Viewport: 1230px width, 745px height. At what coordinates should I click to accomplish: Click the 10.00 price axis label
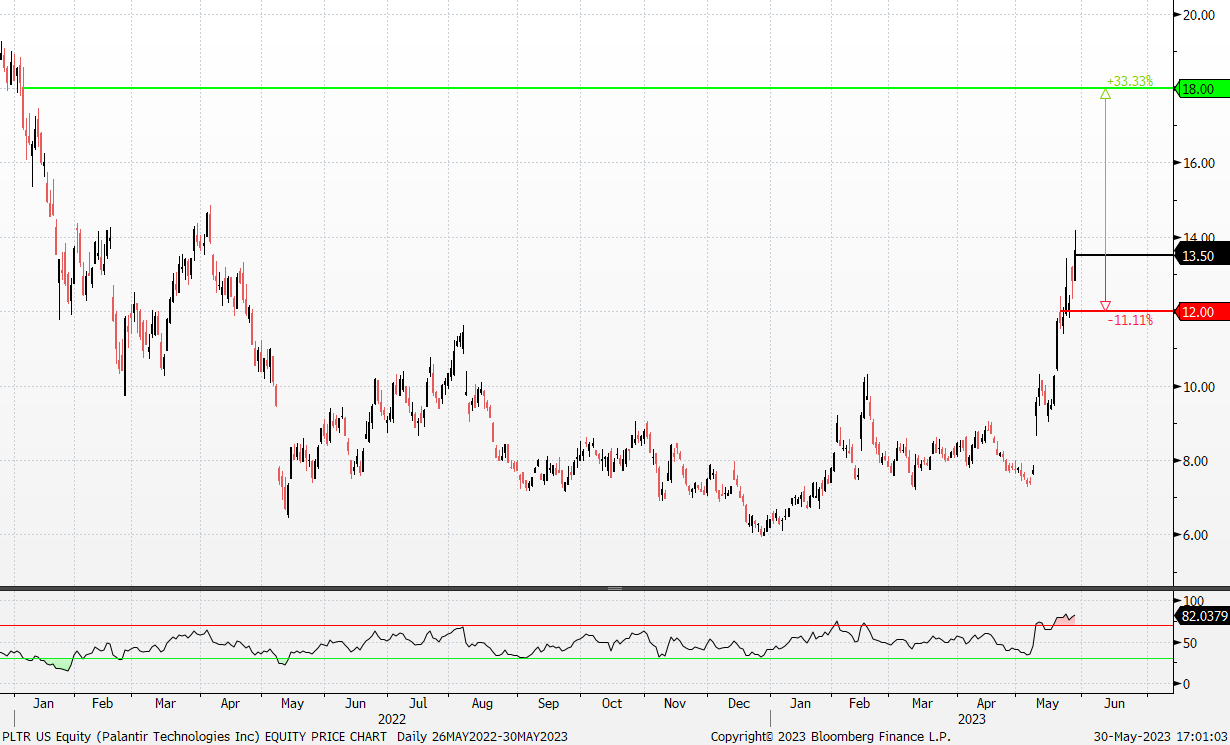tap(1199, 387)
